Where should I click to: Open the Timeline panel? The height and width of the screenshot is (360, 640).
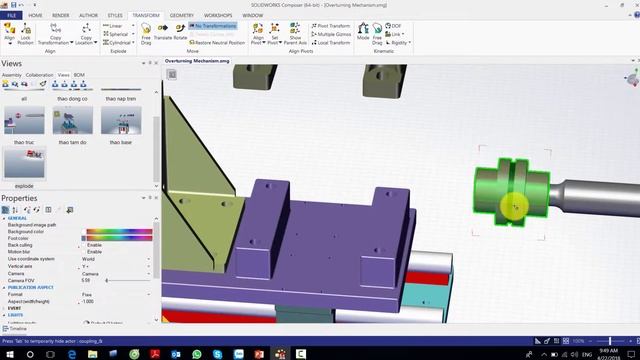click(15, 329)
